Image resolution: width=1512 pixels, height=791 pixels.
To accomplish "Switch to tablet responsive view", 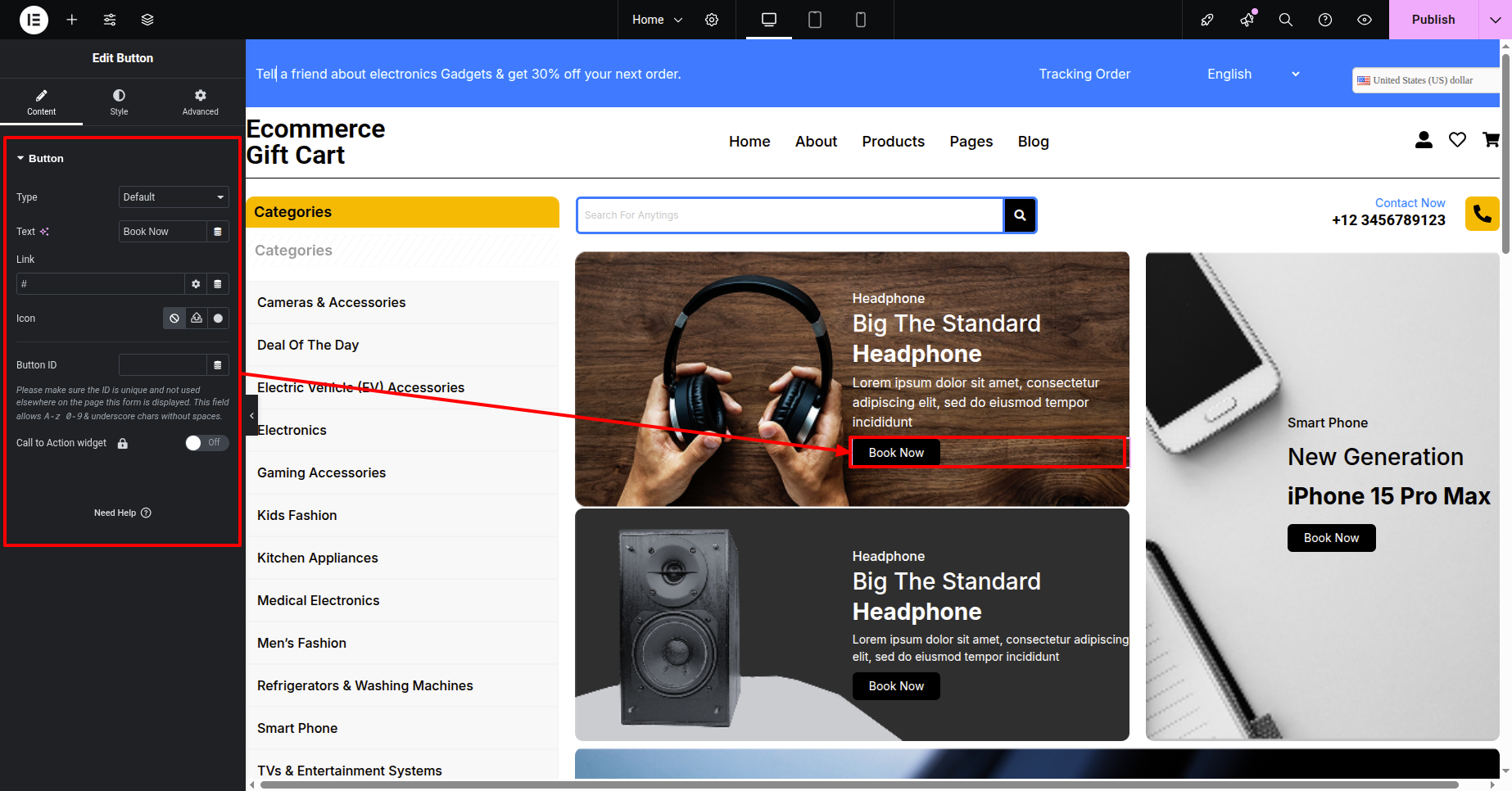I will [815, 20].
